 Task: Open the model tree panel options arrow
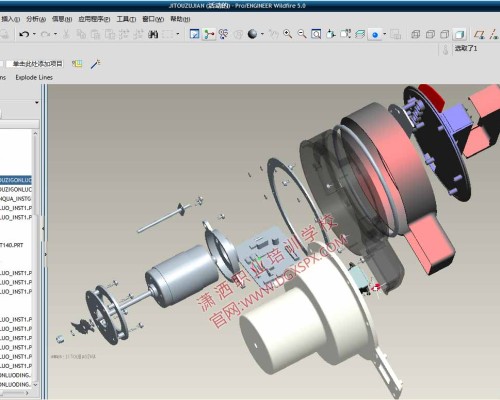pos(37,102)
